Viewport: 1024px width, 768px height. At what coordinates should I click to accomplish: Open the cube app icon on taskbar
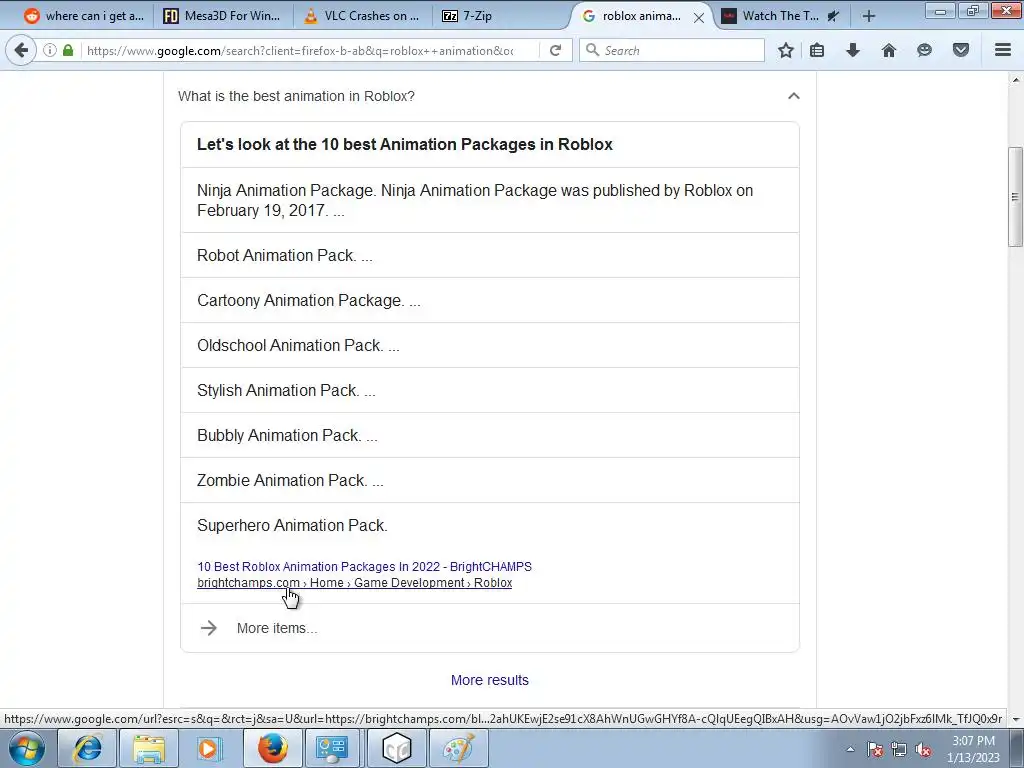click(x=396, y=748)
